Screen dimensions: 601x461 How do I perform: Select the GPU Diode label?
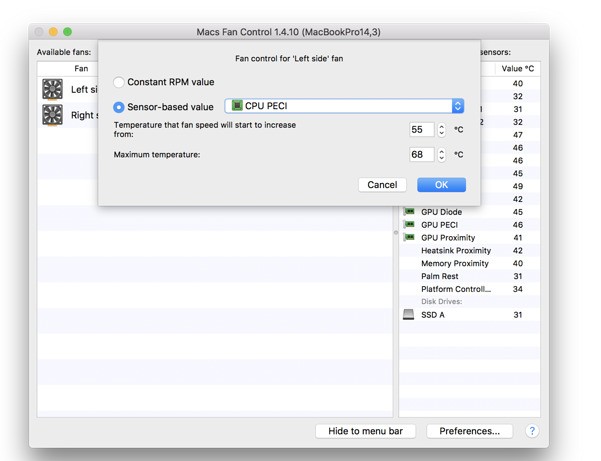tap(441, 212)
